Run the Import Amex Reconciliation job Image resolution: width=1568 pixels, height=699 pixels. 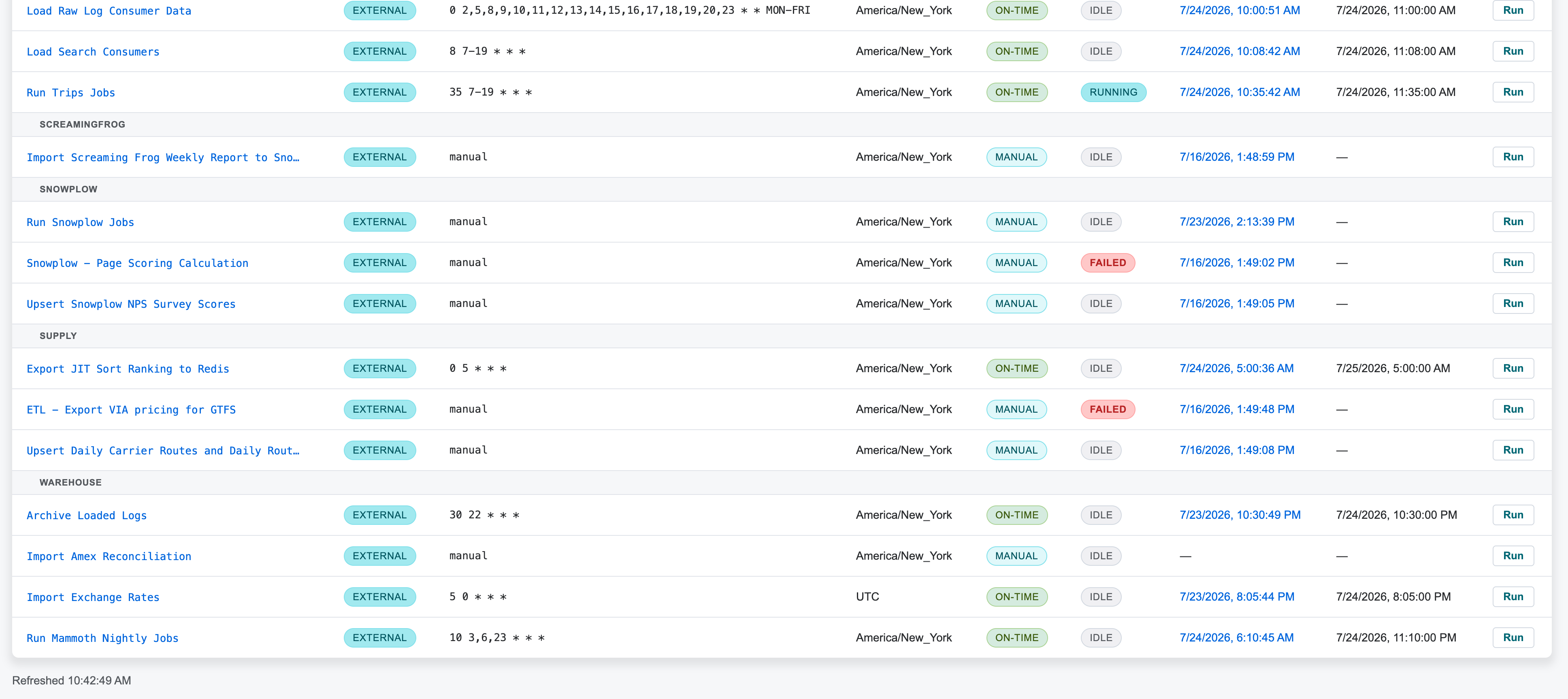click(1513, 556)
